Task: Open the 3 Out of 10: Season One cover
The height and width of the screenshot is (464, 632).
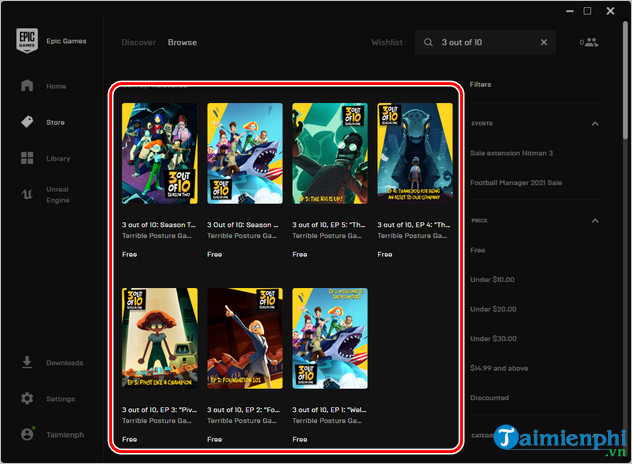Action: click(245, 153)
